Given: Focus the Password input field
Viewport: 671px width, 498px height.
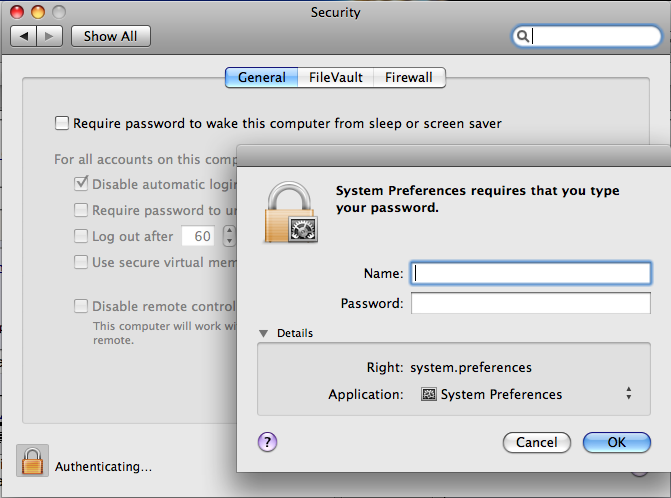Looking at the screenshot, I should click(x=530, y=303).
